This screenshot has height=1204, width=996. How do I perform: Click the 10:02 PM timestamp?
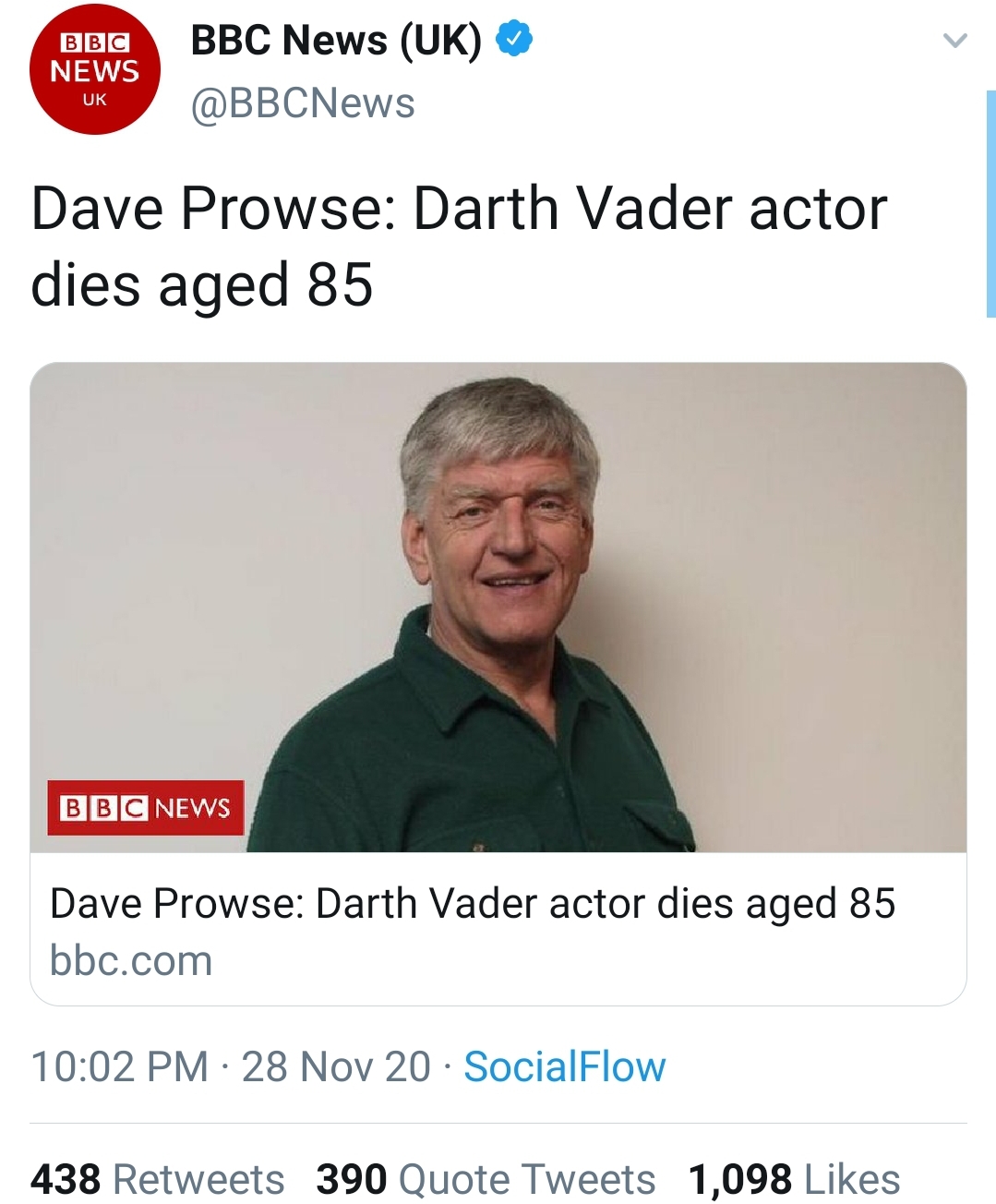coord(120,1066)
